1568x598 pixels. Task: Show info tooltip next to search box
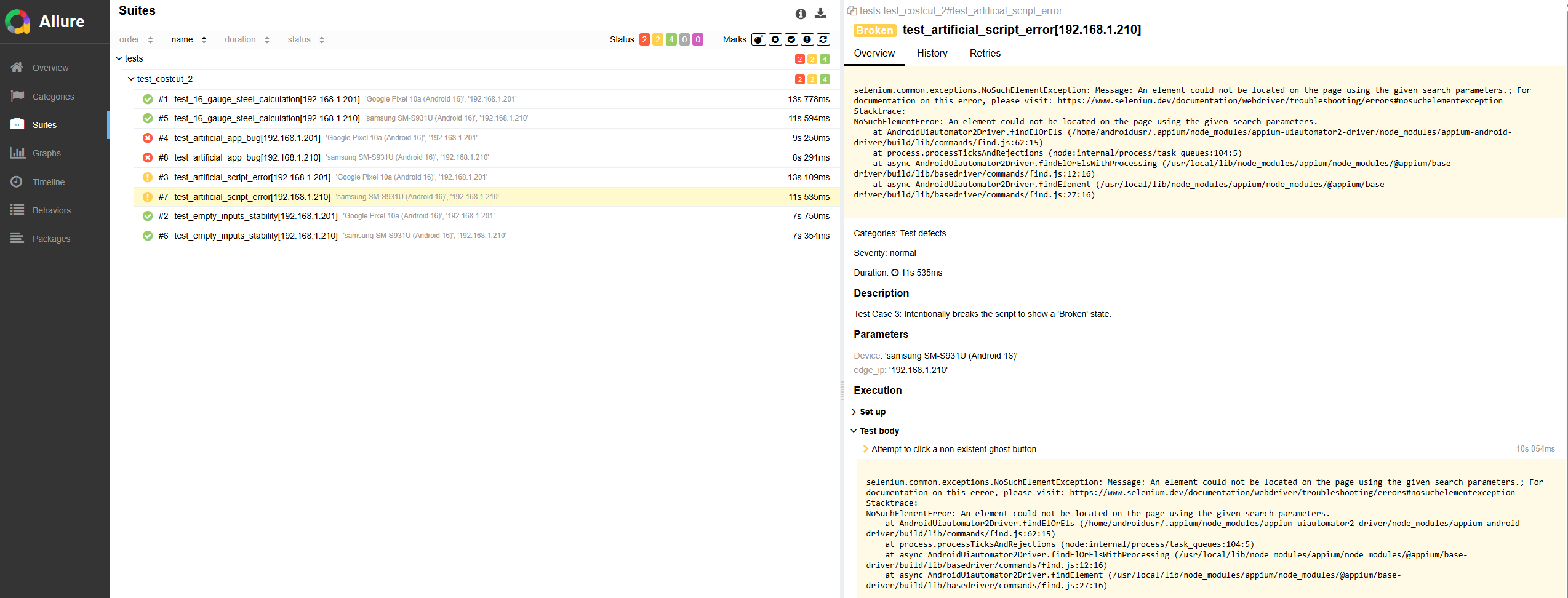(x=801, y=14)
